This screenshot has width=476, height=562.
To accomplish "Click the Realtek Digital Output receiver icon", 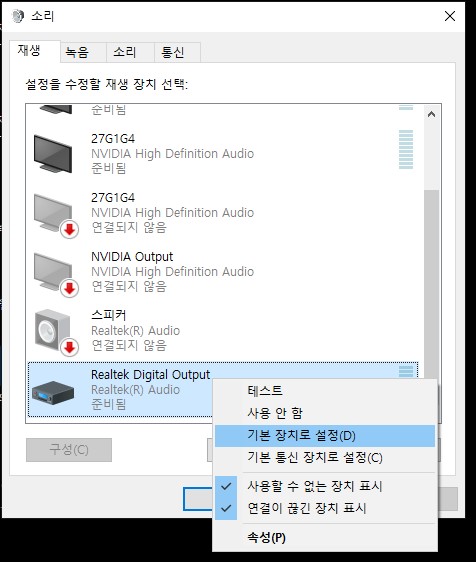I will 53,392.
